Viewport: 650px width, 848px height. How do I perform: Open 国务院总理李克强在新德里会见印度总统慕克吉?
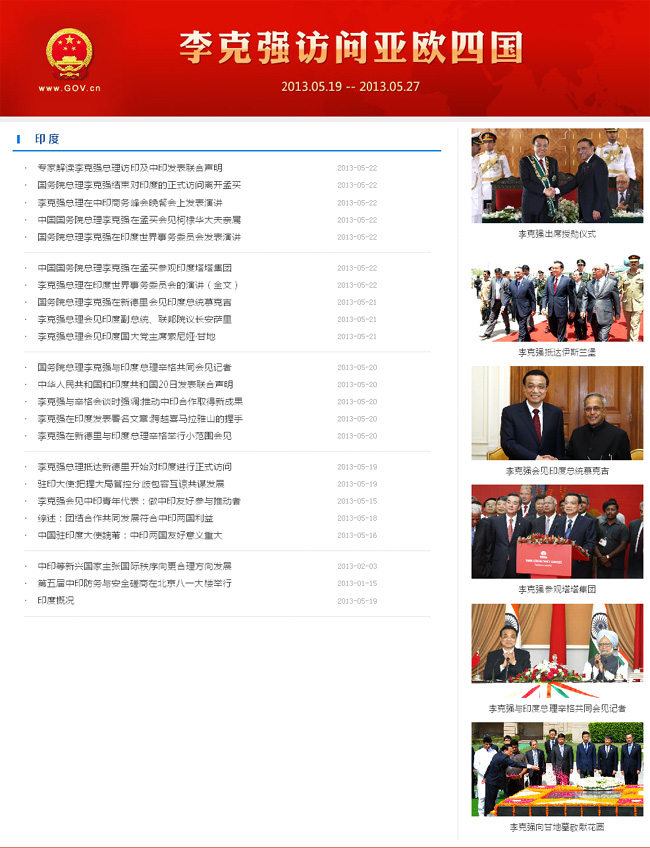pos(135,302)
